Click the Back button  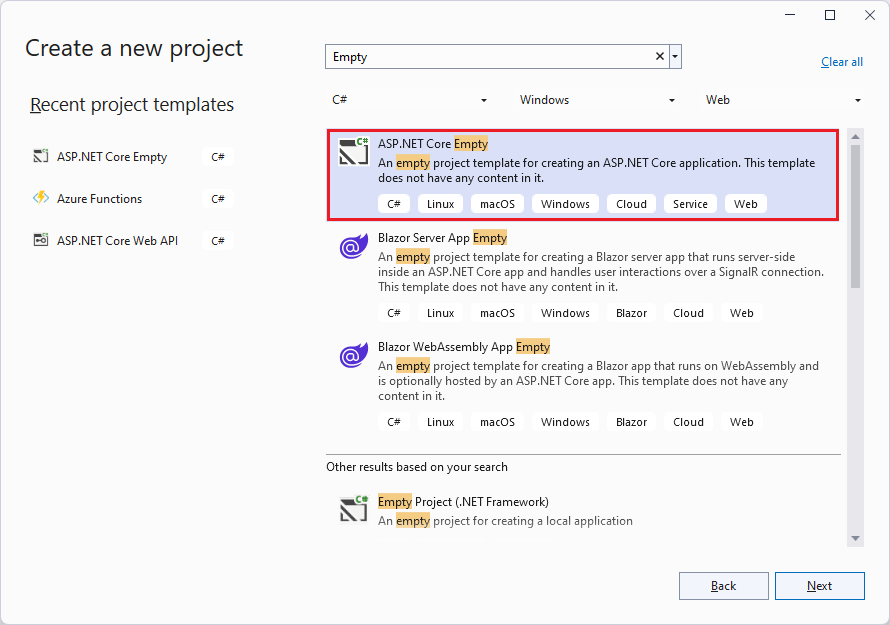[x=723, y=586]
